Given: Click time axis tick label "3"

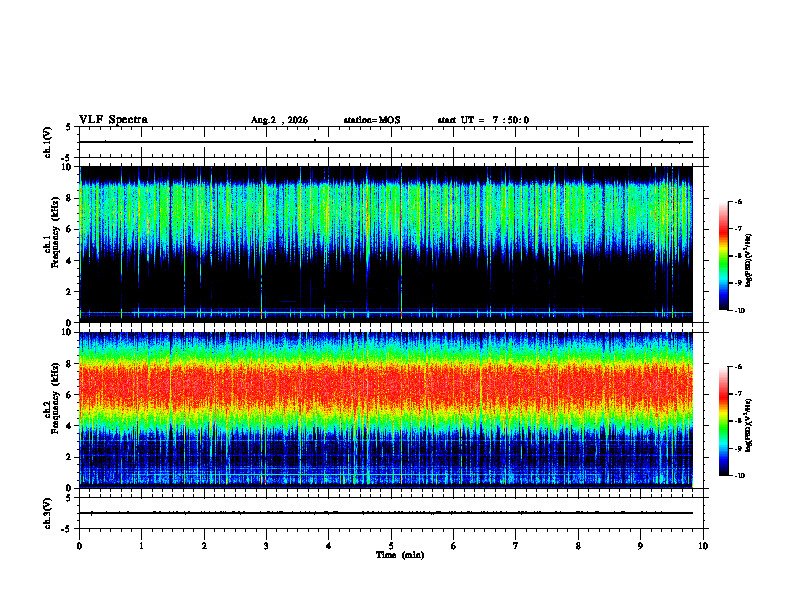Looking at the screenshot, I should pos(266,546).
